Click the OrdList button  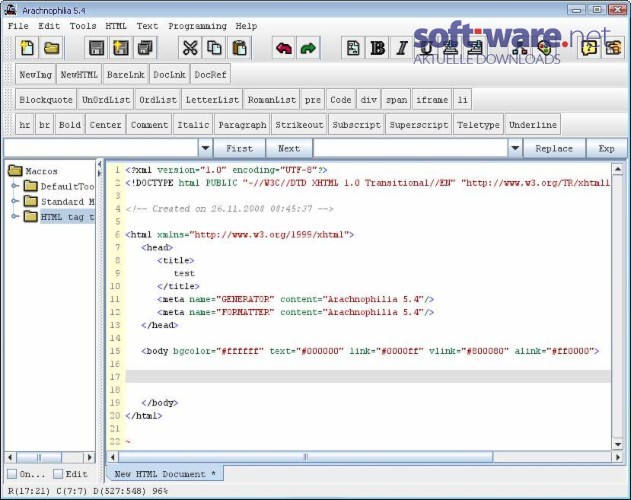coord(158,99)
